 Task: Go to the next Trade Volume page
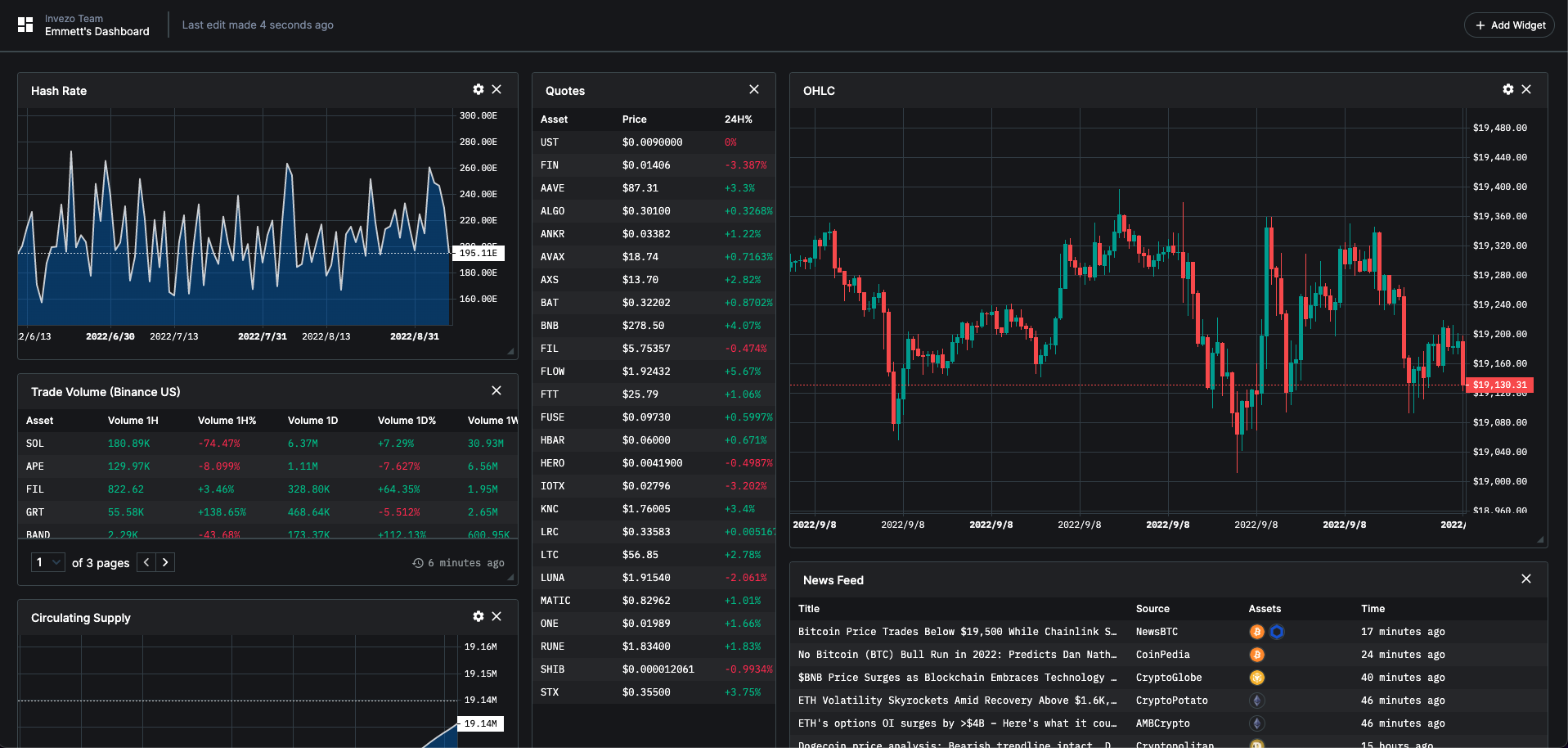coord(165,562)
